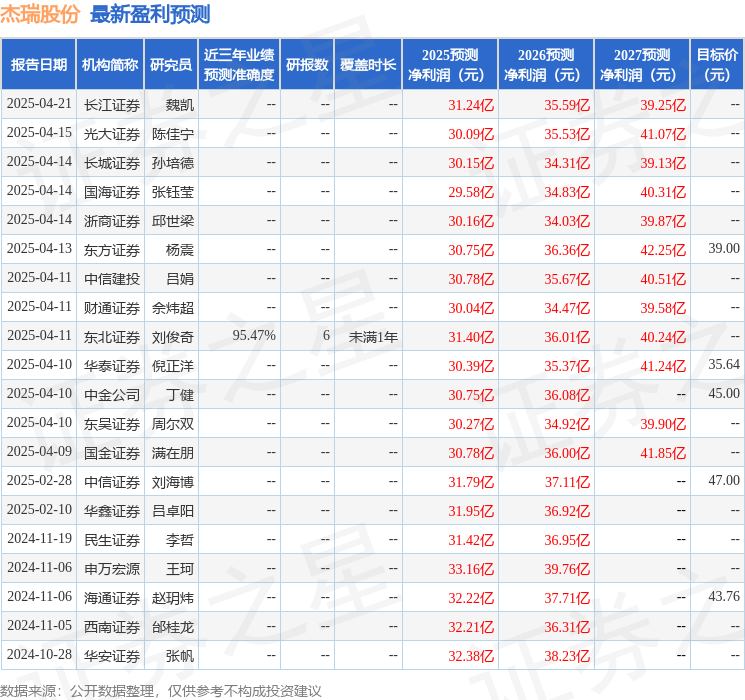This screenshot has width=745, height=700.
Task: Click the 国海证券 institution cell
Action: [x=112, y=192]
